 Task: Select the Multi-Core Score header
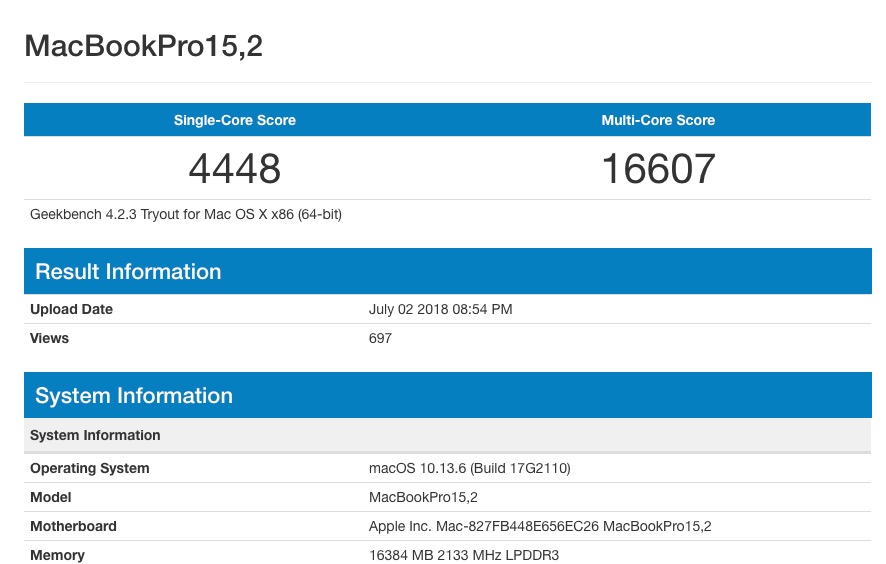point(658,120)
